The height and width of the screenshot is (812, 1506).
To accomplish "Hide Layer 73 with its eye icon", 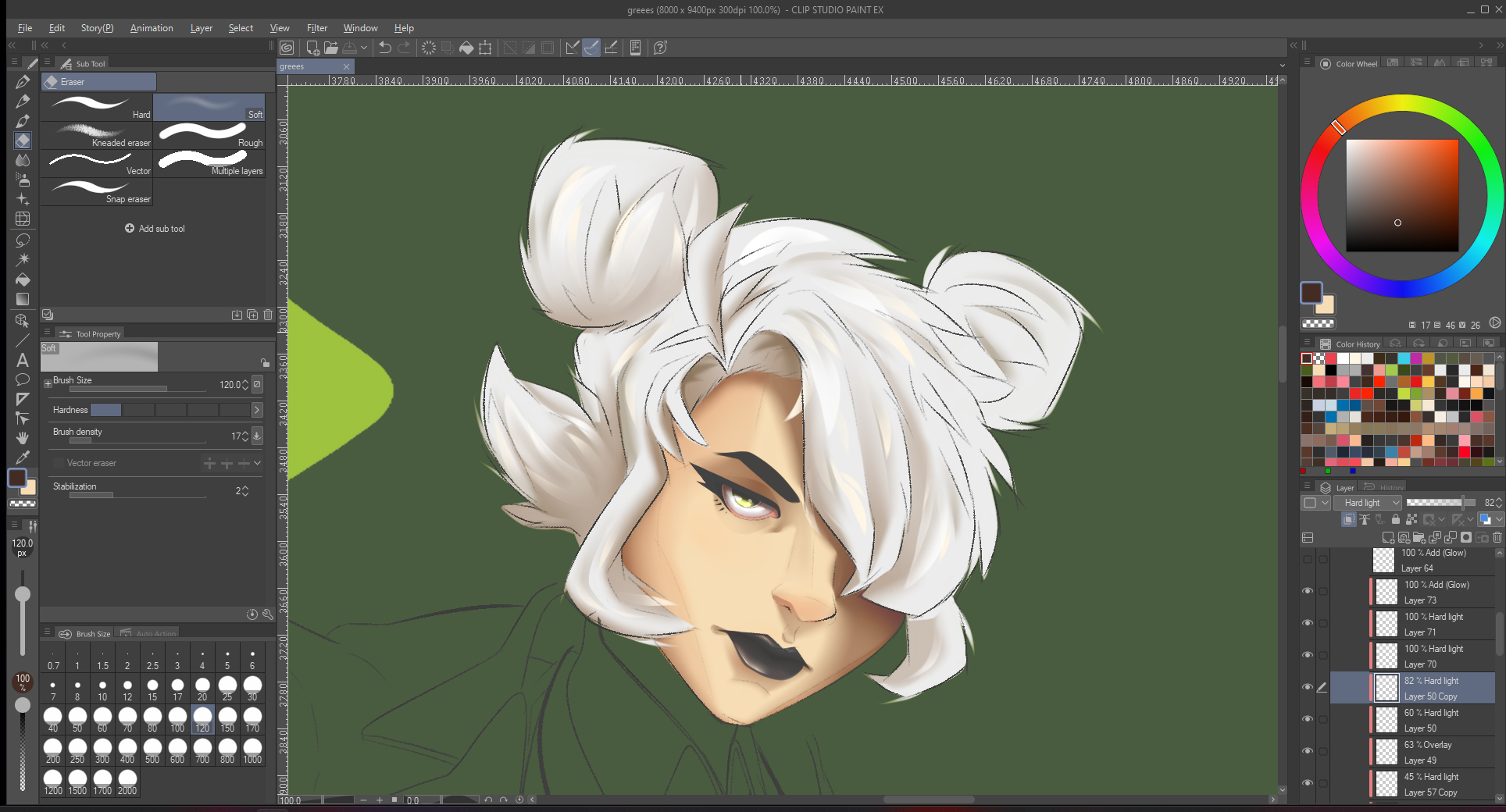I will point(1308,591).
